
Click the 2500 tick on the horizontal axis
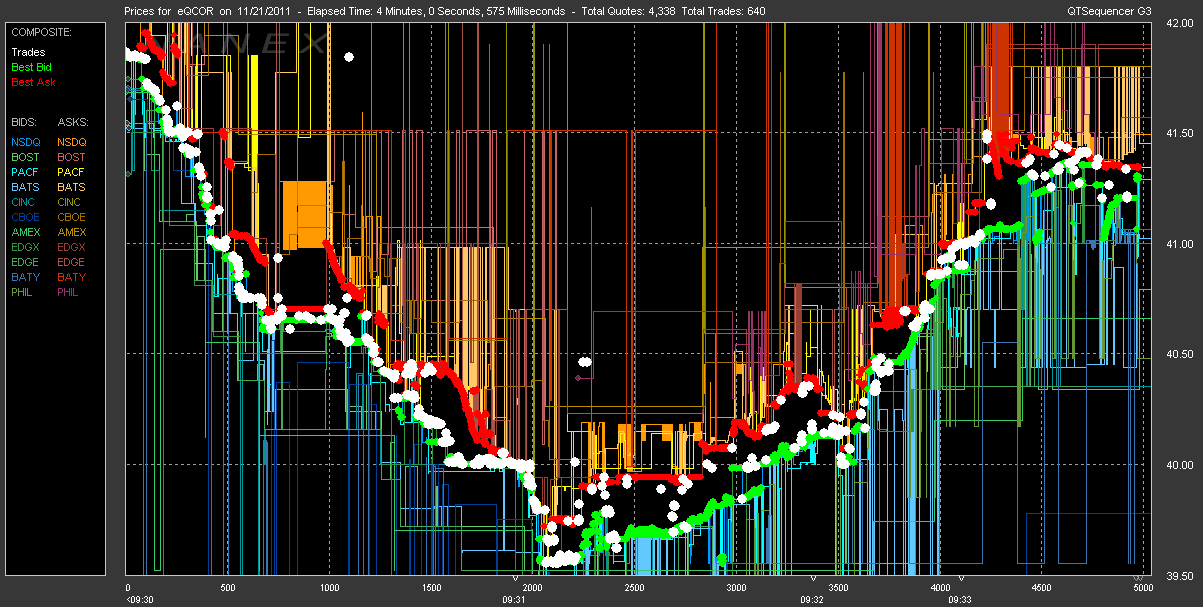[x=634, y=588]
